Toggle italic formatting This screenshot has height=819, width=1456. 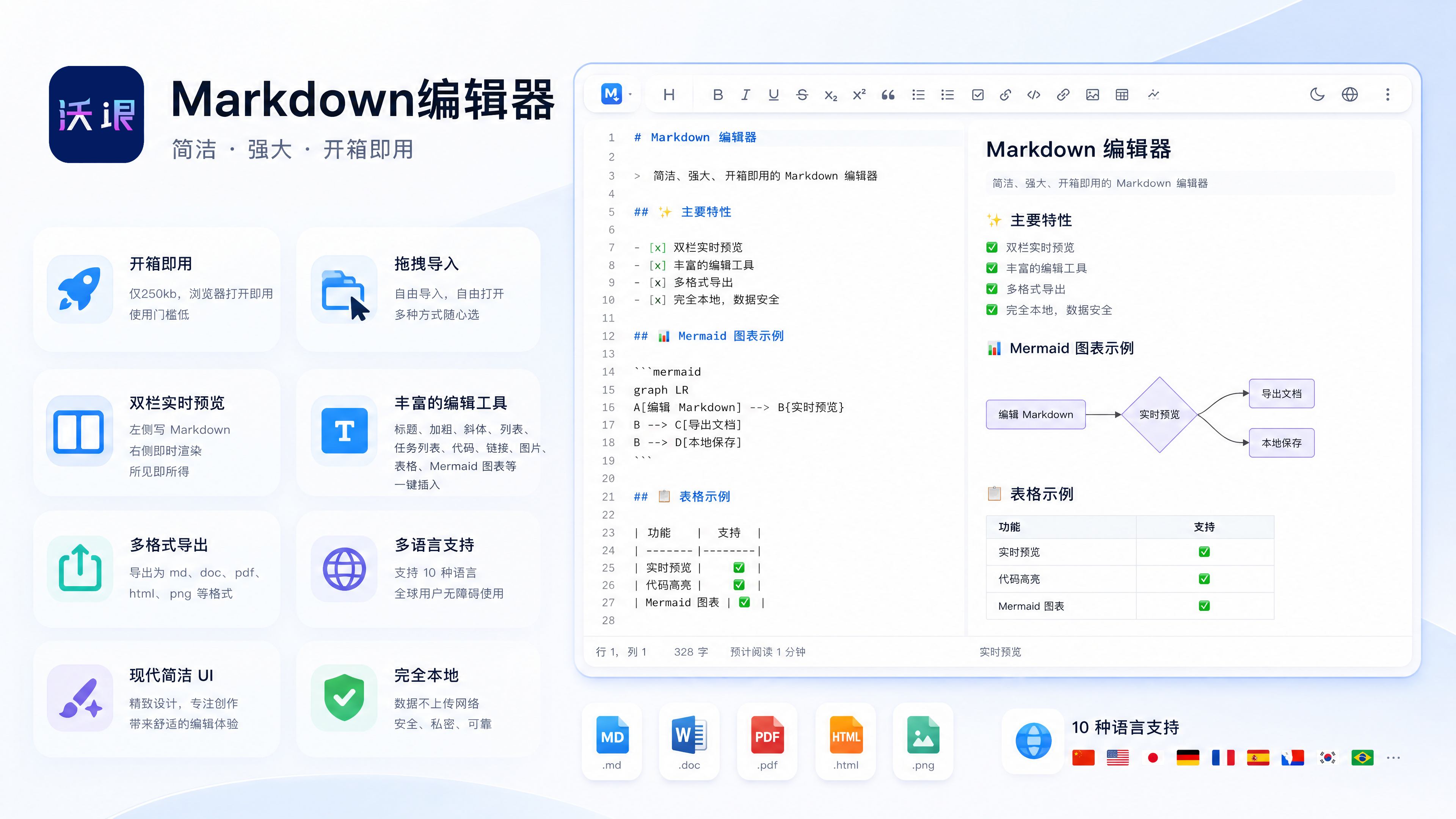point(745,94)
